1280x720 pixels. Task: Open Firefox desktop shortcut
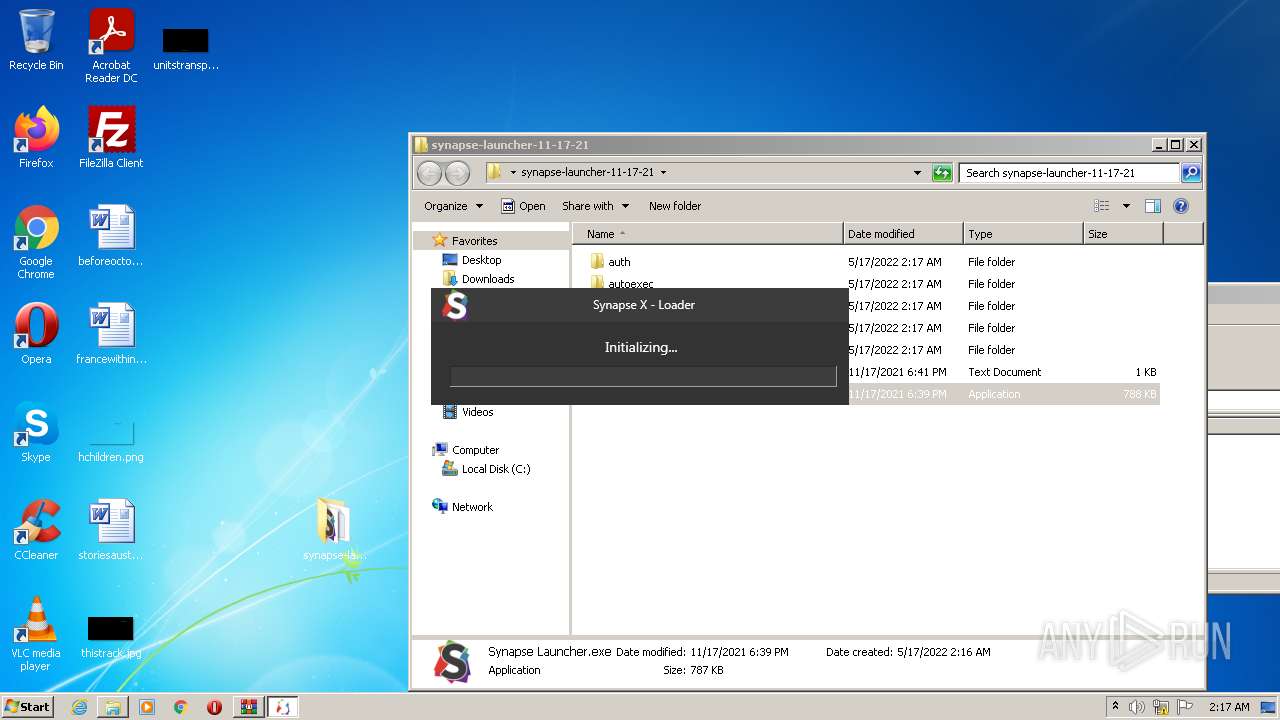pos(36,138)
